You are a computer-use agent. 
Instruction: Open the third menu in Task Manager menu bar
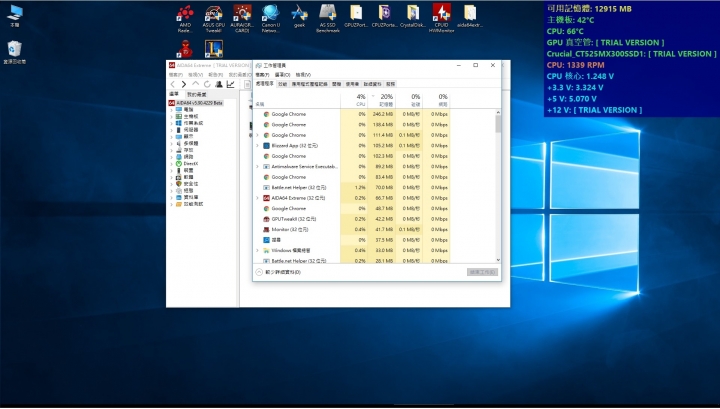click(303, 75)
